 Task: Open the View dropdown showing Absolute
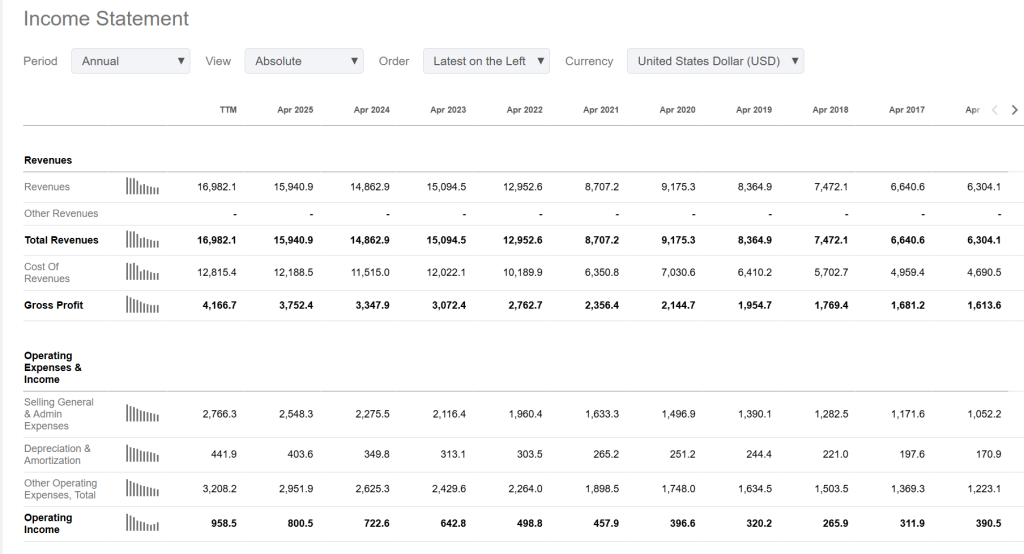pos(303,61)
